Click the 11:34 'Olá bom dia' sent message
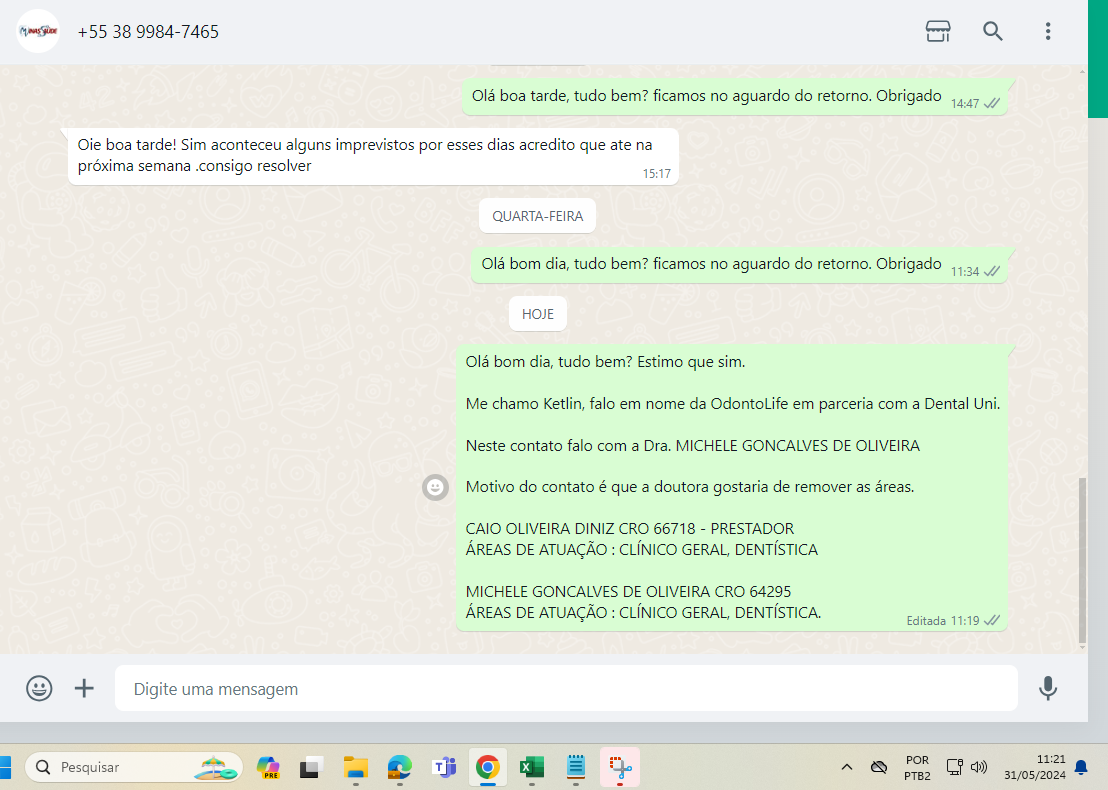The width and height of the screenshot is (1108, 790). (x=738, y=265)
